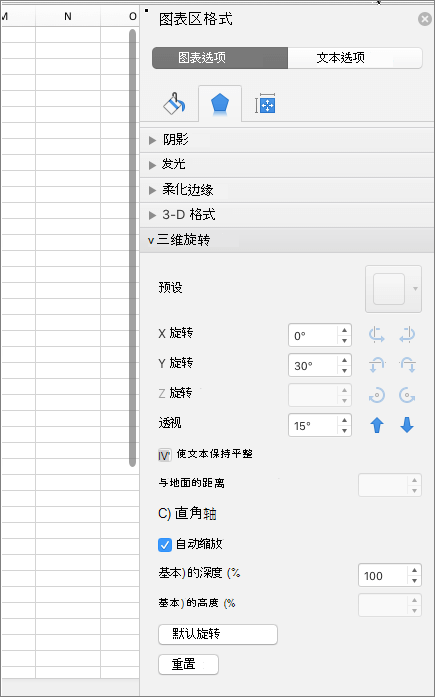
Task: Increase 透视 with stepper up arrow
Action: pyautogui.click(x=344, y=421)
